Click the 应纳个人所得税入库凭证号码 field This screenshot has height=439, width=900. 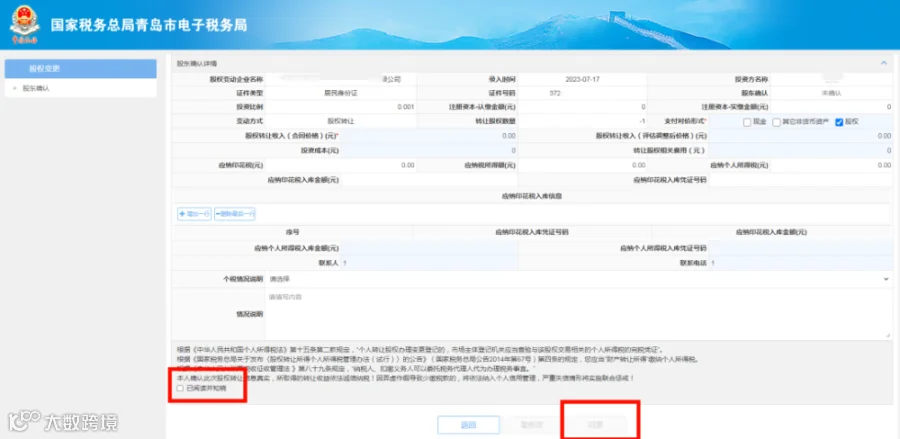coord(801,248)
